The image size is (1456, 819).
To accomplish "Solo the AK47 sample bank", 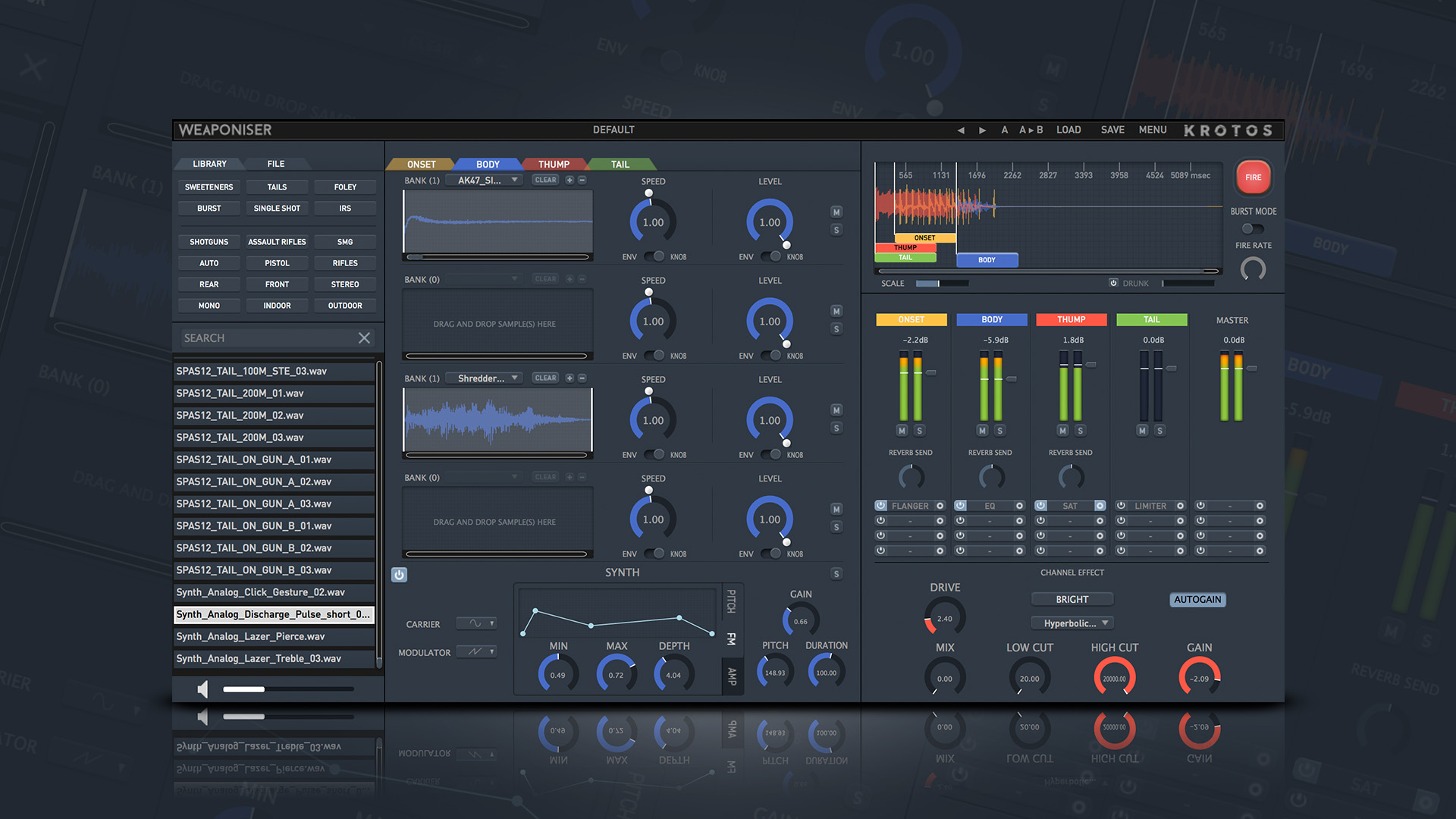I will [x=836, y=230].
